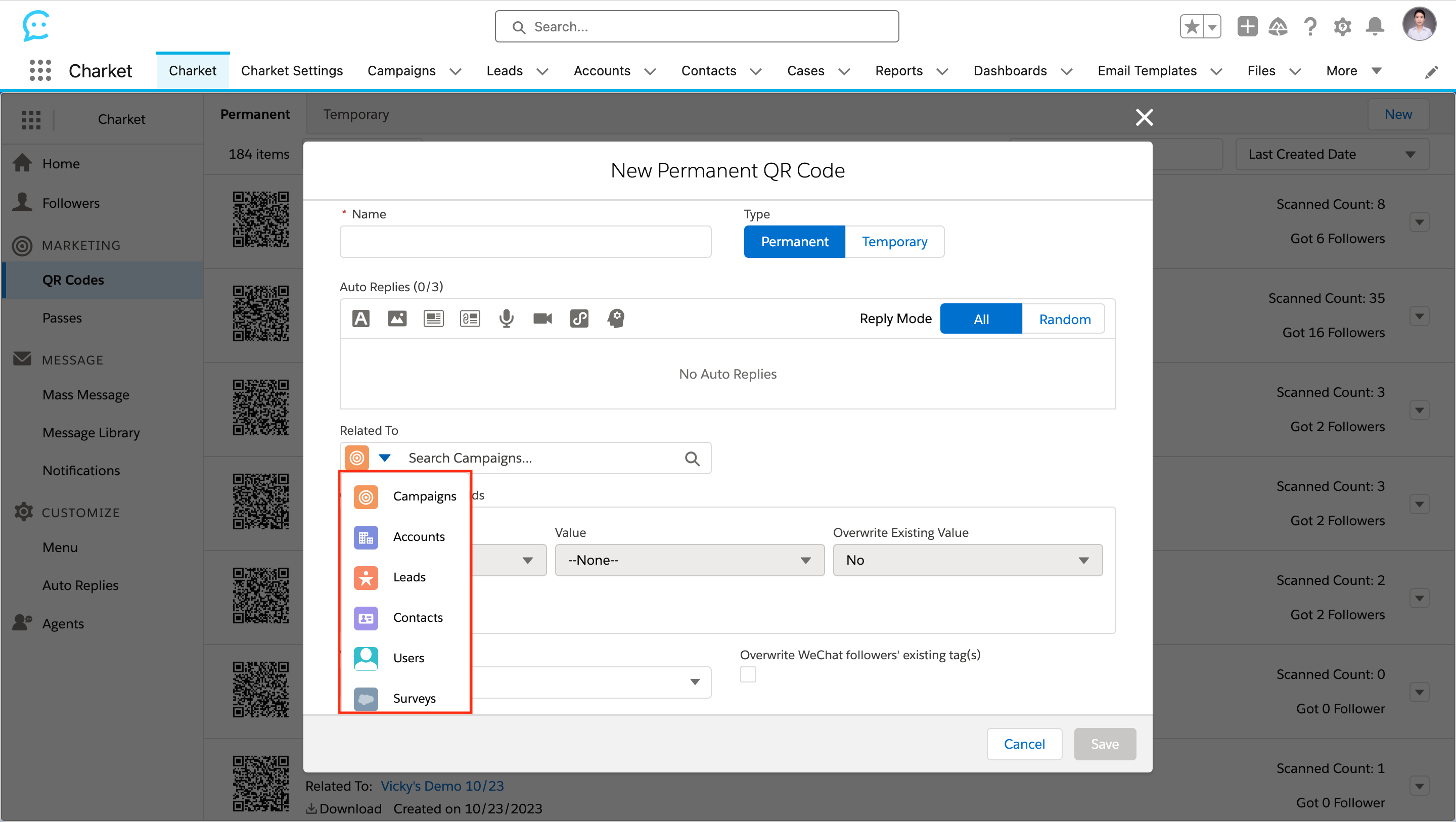Image resolution: width=1456 pixels, height=822 pixels.
Task: Open Followers in the sidebar
Action: 71,204
